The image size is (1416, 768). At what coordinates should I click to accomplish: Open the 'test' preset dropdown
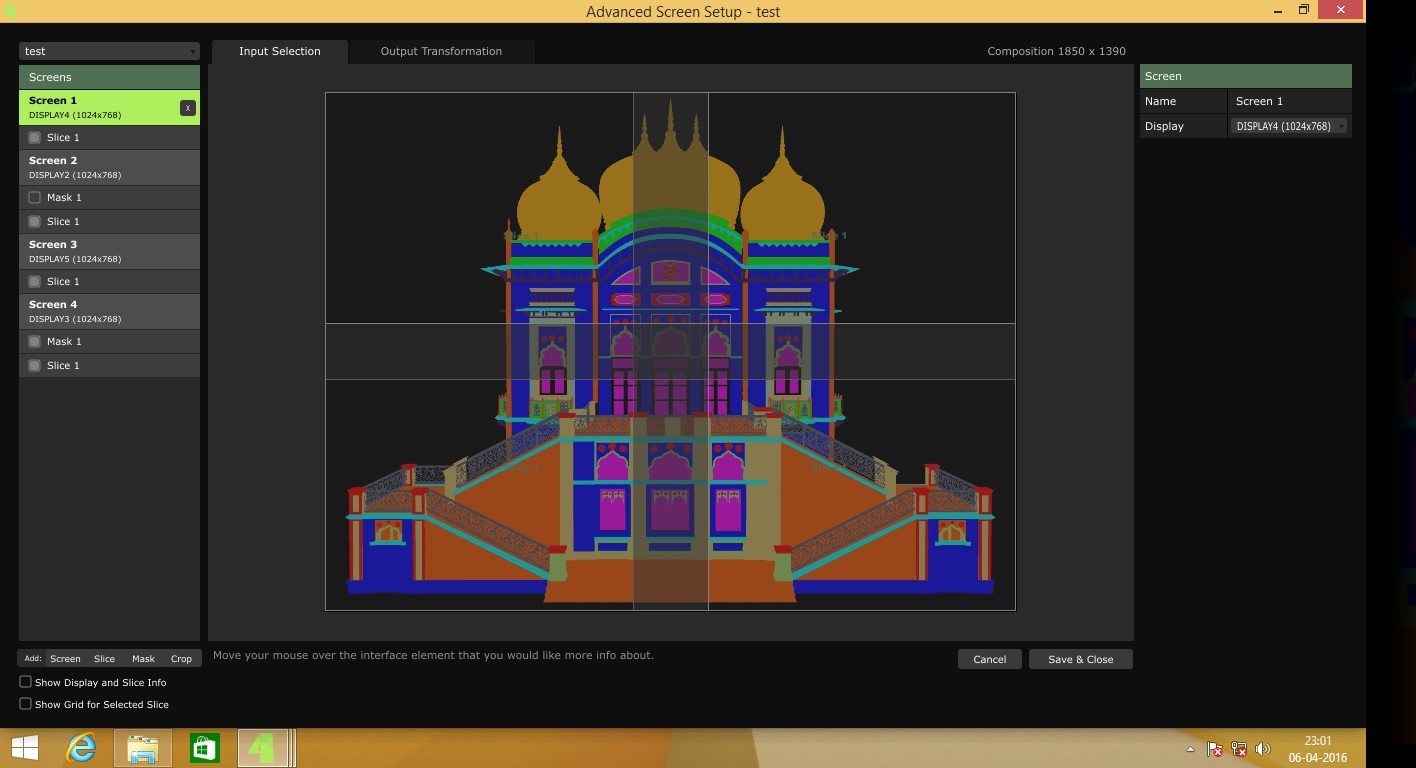coord(109,51)
